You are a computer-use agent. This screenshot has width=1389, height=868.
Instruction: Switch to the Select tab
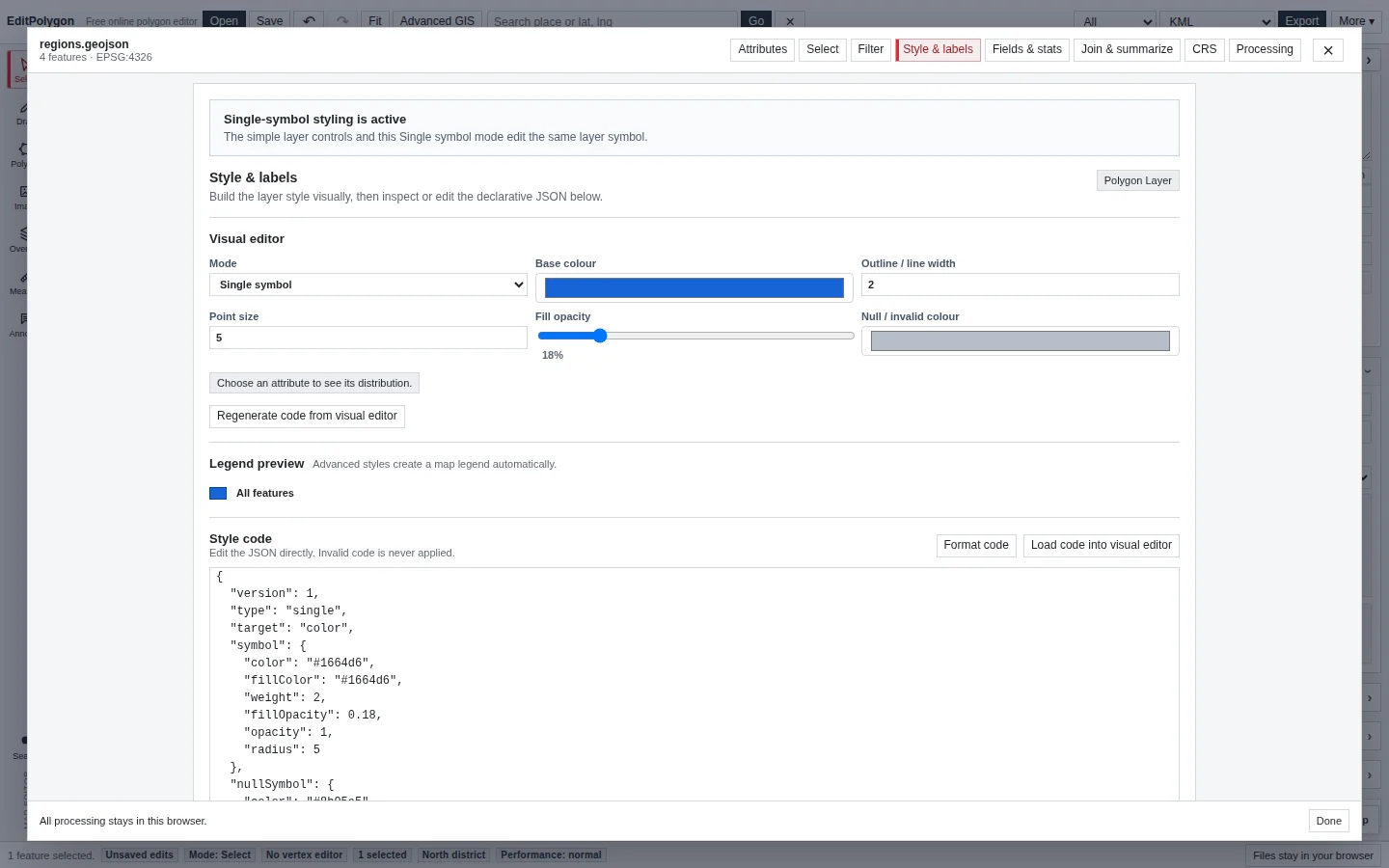(823, 49)
